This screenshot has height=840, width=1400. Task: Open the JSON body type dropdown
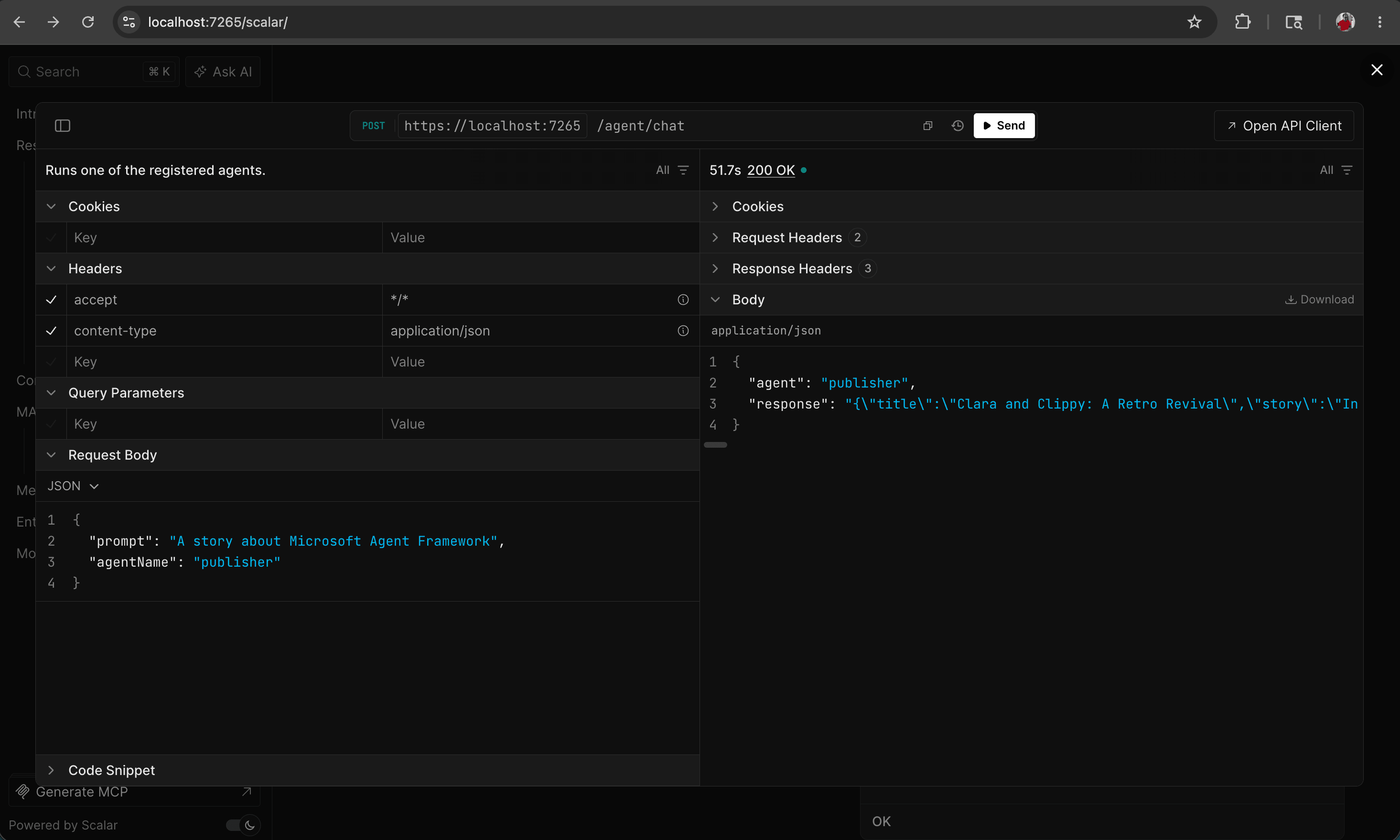(73, 486)
